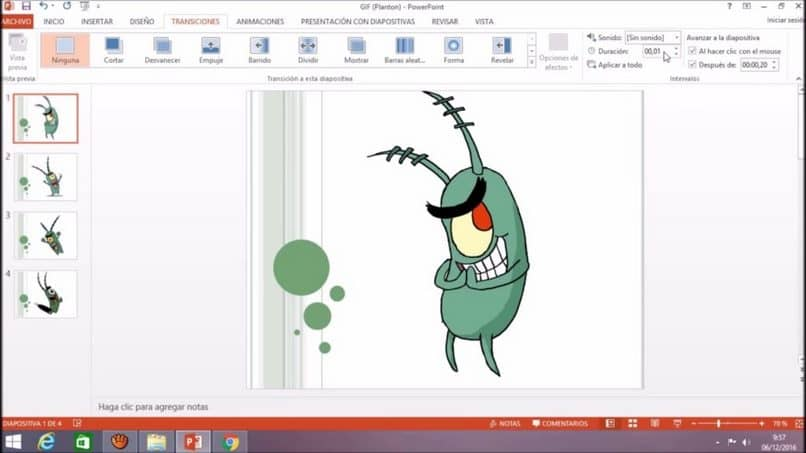Viewport: 806px width, 453px height.
Task: Open Internet Explorer from taskbar
Action: pos(46,442)
